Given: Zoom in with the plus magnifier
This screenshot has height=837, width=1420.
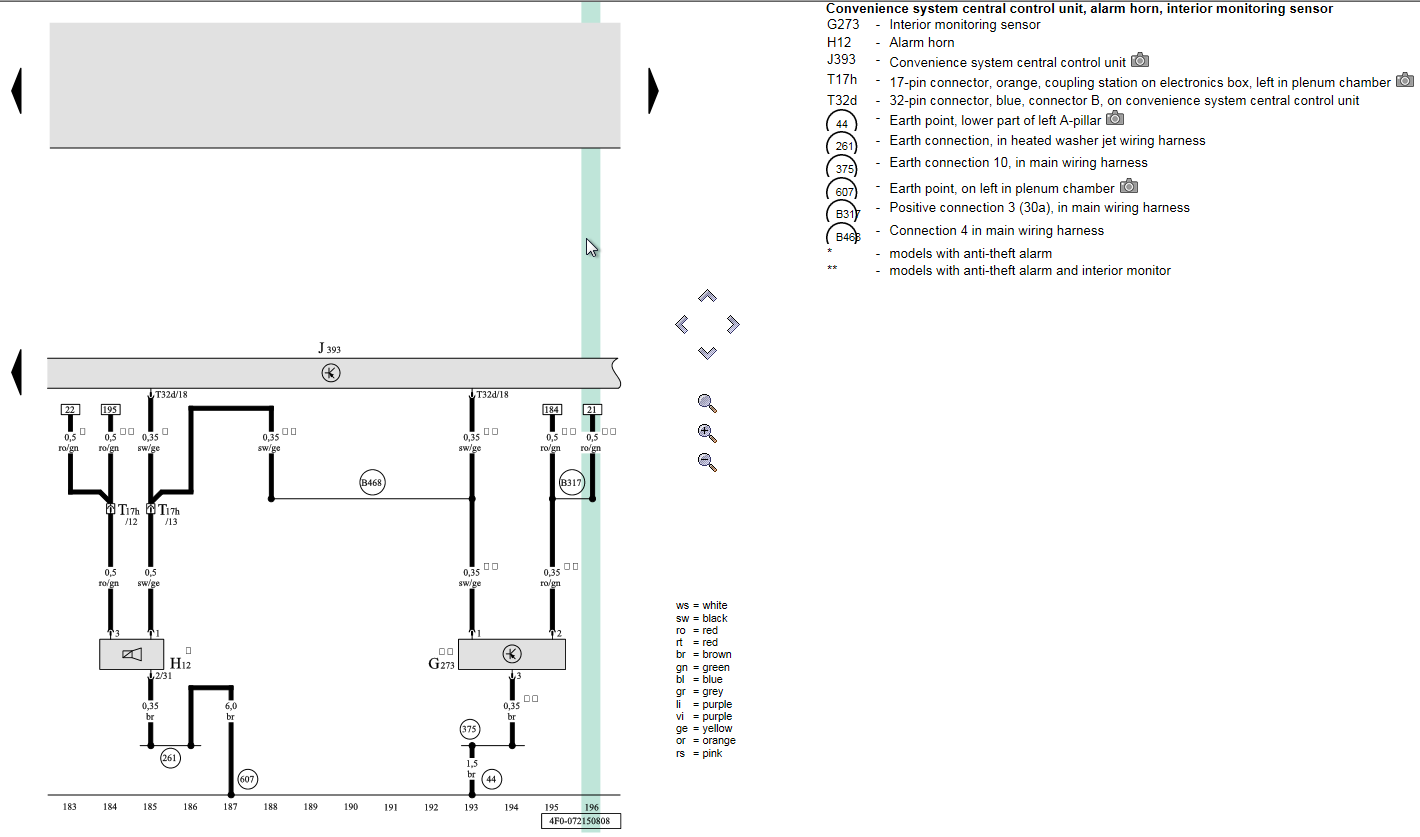Looking at the screenshot, I should coord(707,433).
